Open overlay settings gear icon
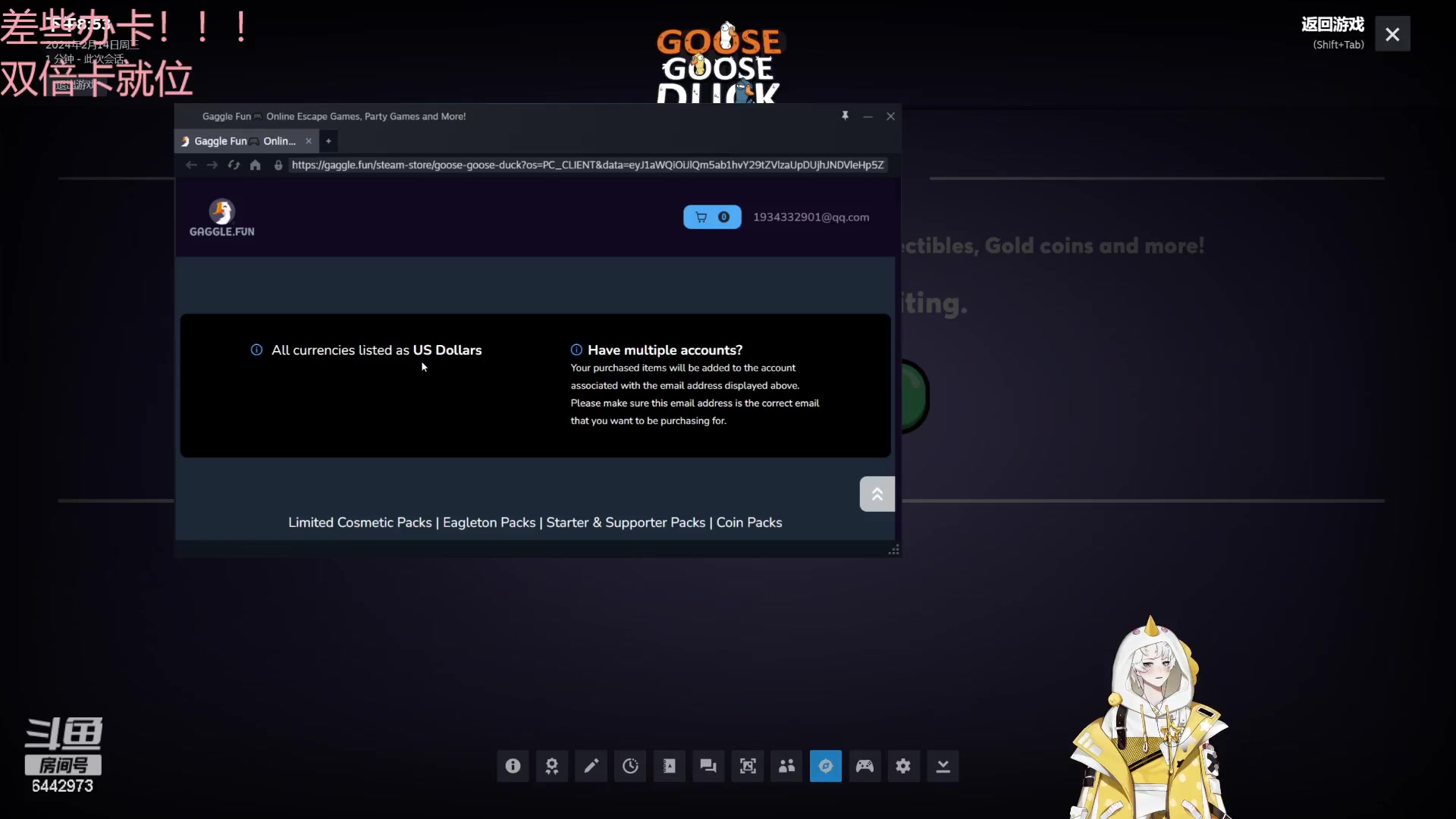 tap(903, 766)
